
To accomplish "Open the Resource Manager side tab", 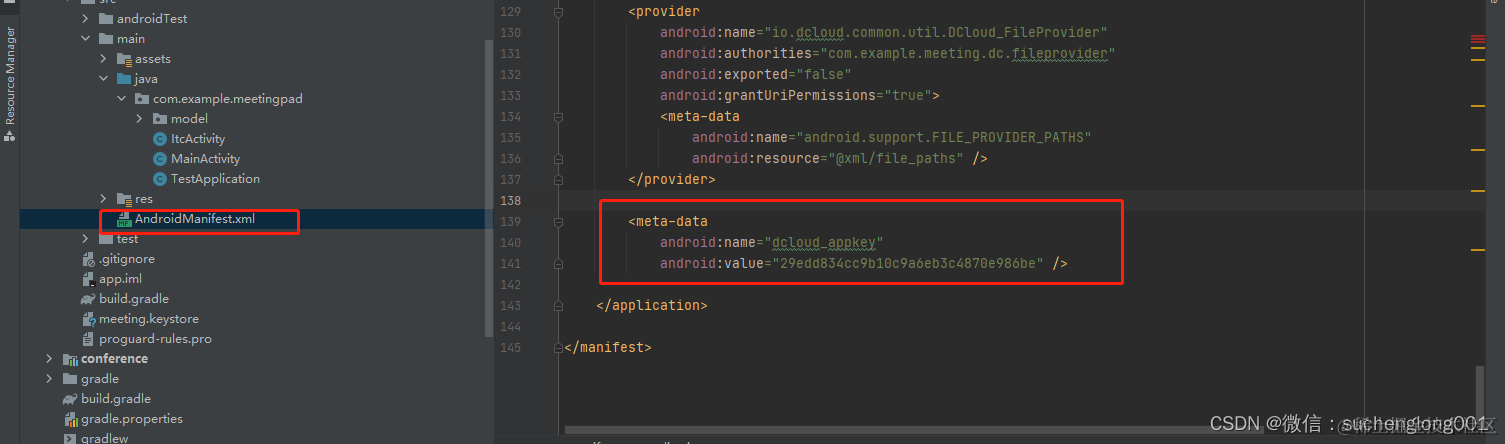I will 9,82.
